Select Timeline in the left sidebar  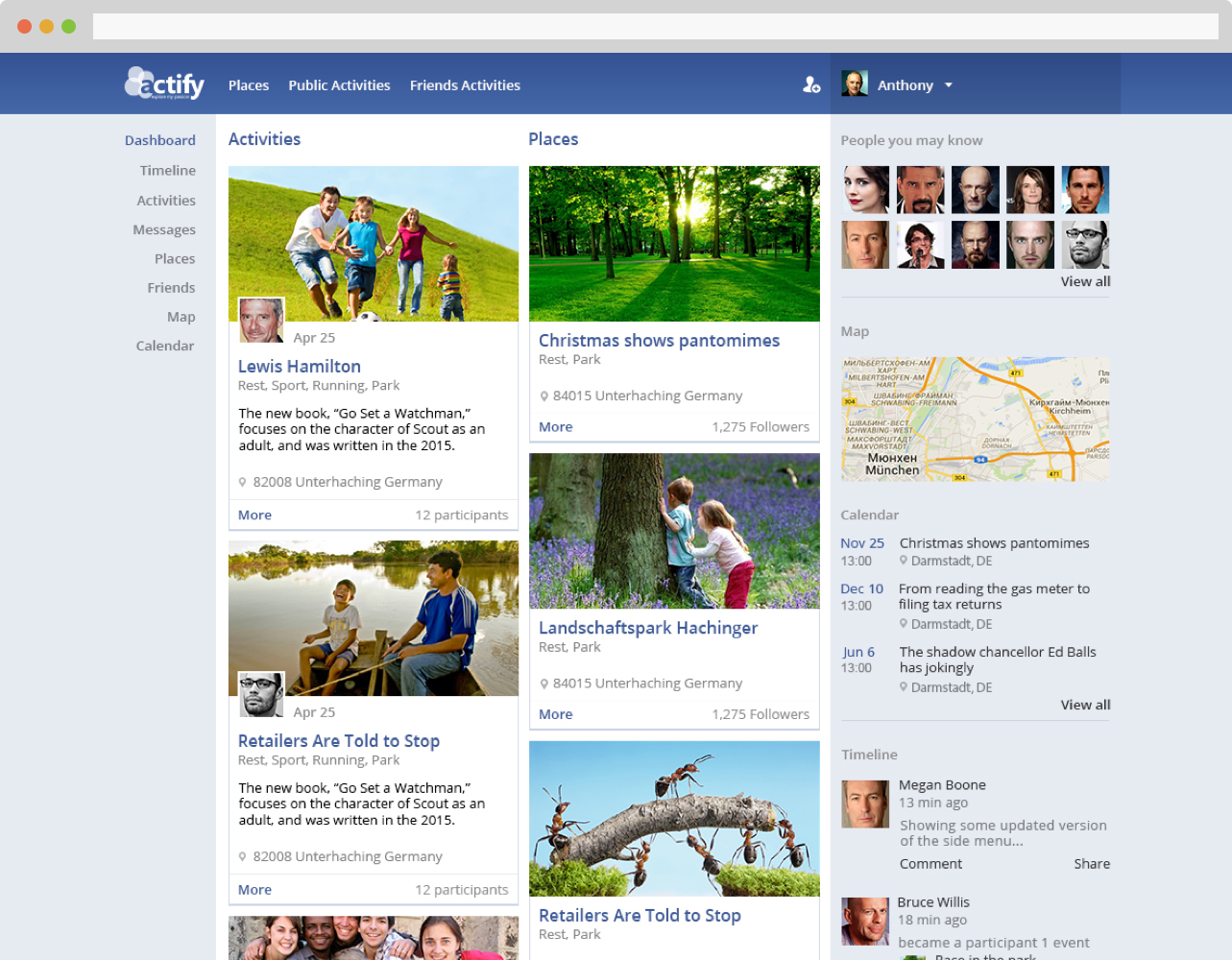pos(168,170)
